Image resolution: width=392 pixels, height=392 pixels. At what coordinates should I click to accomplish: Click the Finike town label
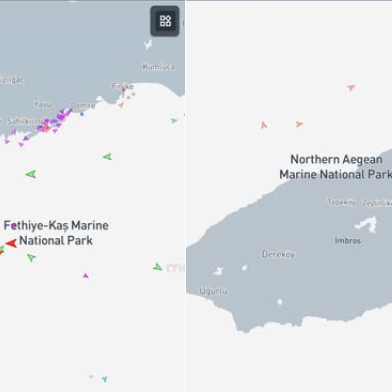tap(123, 86)
